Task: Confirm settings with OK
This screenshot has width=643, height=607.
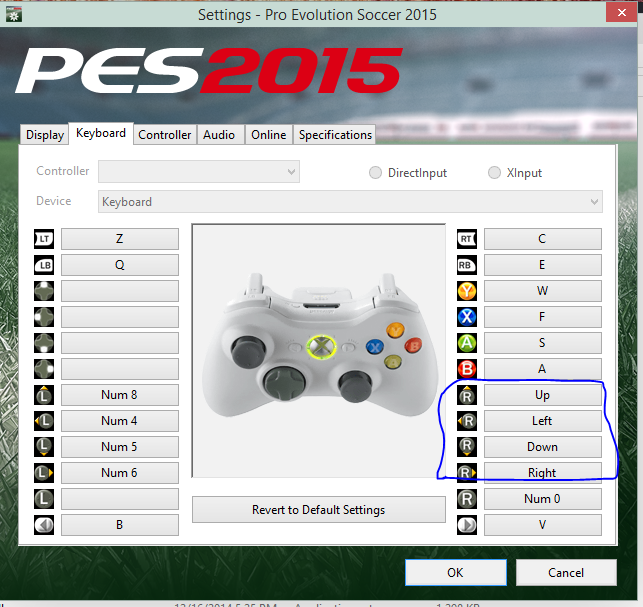Action: pyautogui.click(x=456, y=573)
